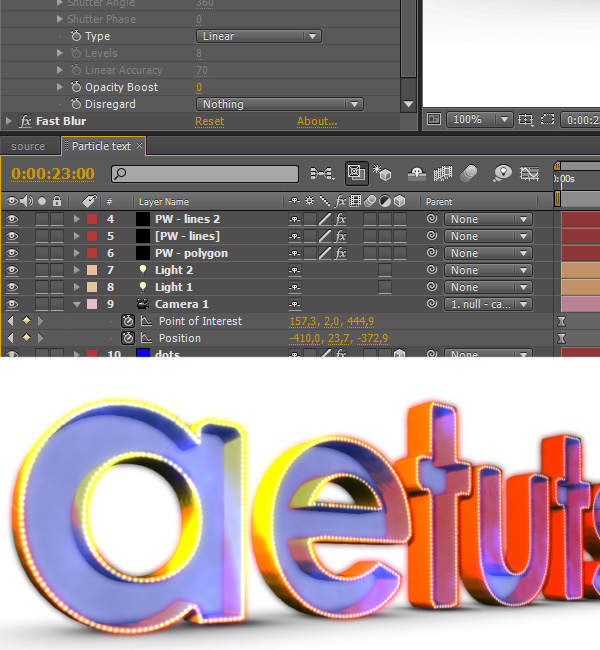Click the effect controls scroll down arrow
Viewport: 600px width, 650px height.
tap(408, 104)
